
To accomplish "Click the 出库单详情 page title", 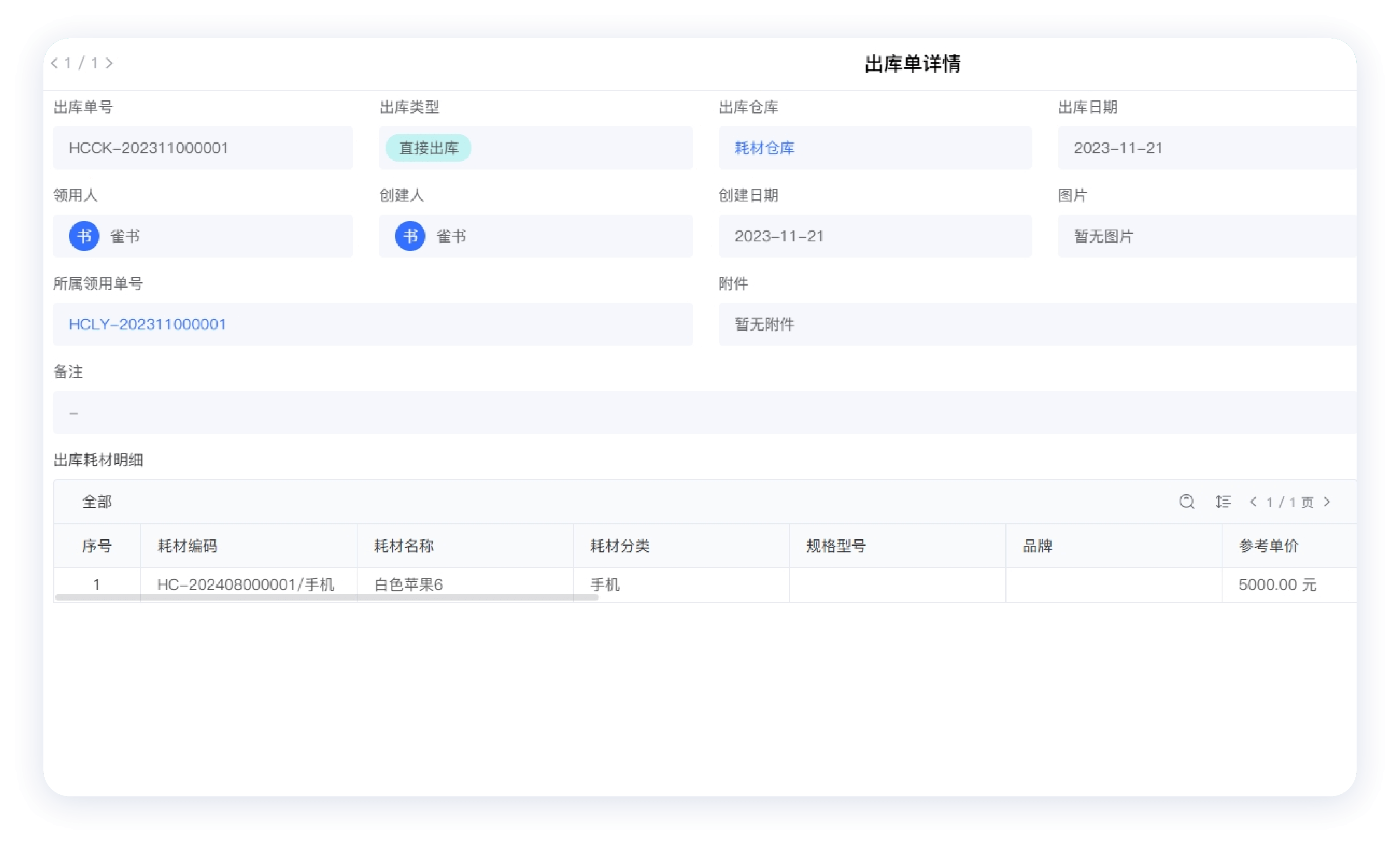I will click(x=912, y=64).
